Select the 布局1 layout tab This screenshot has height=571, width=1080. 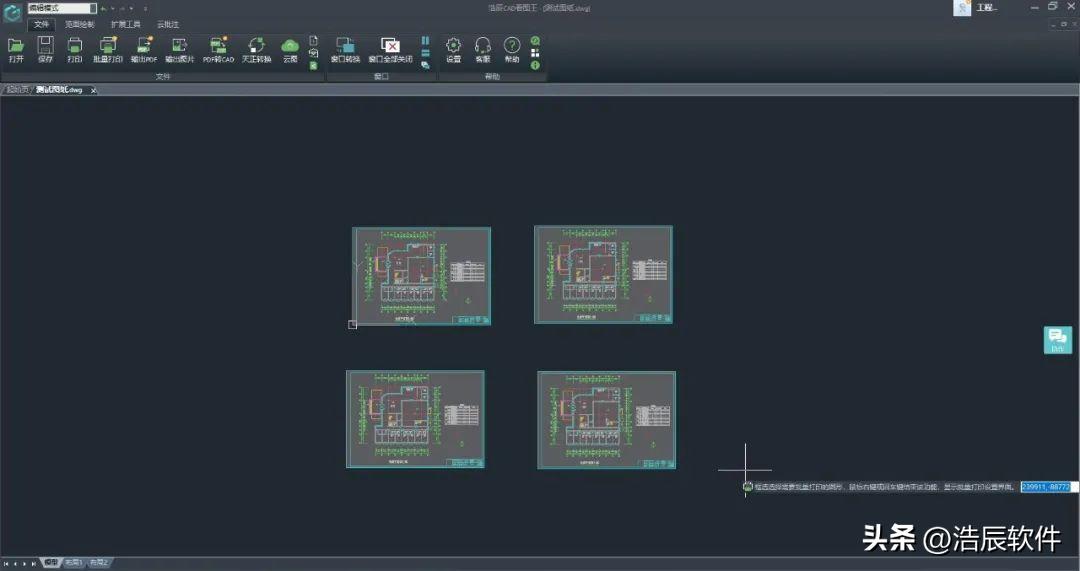coord(74,563)
